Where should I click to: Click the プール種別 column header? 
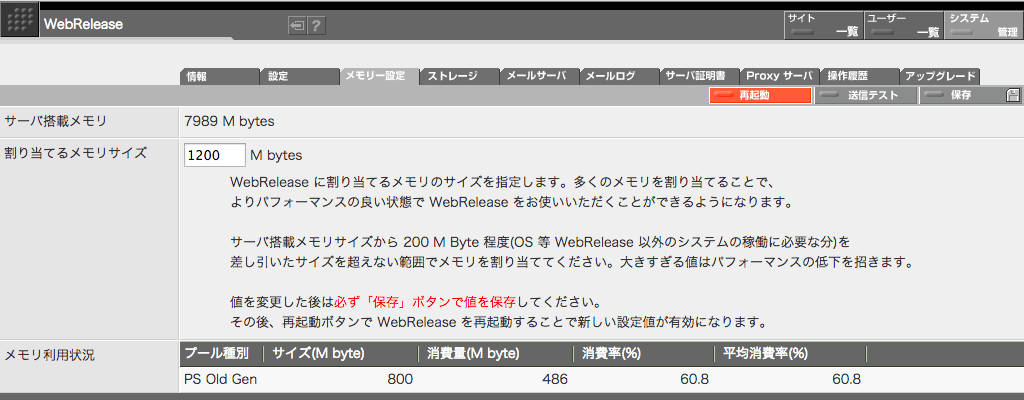(216, 354)
